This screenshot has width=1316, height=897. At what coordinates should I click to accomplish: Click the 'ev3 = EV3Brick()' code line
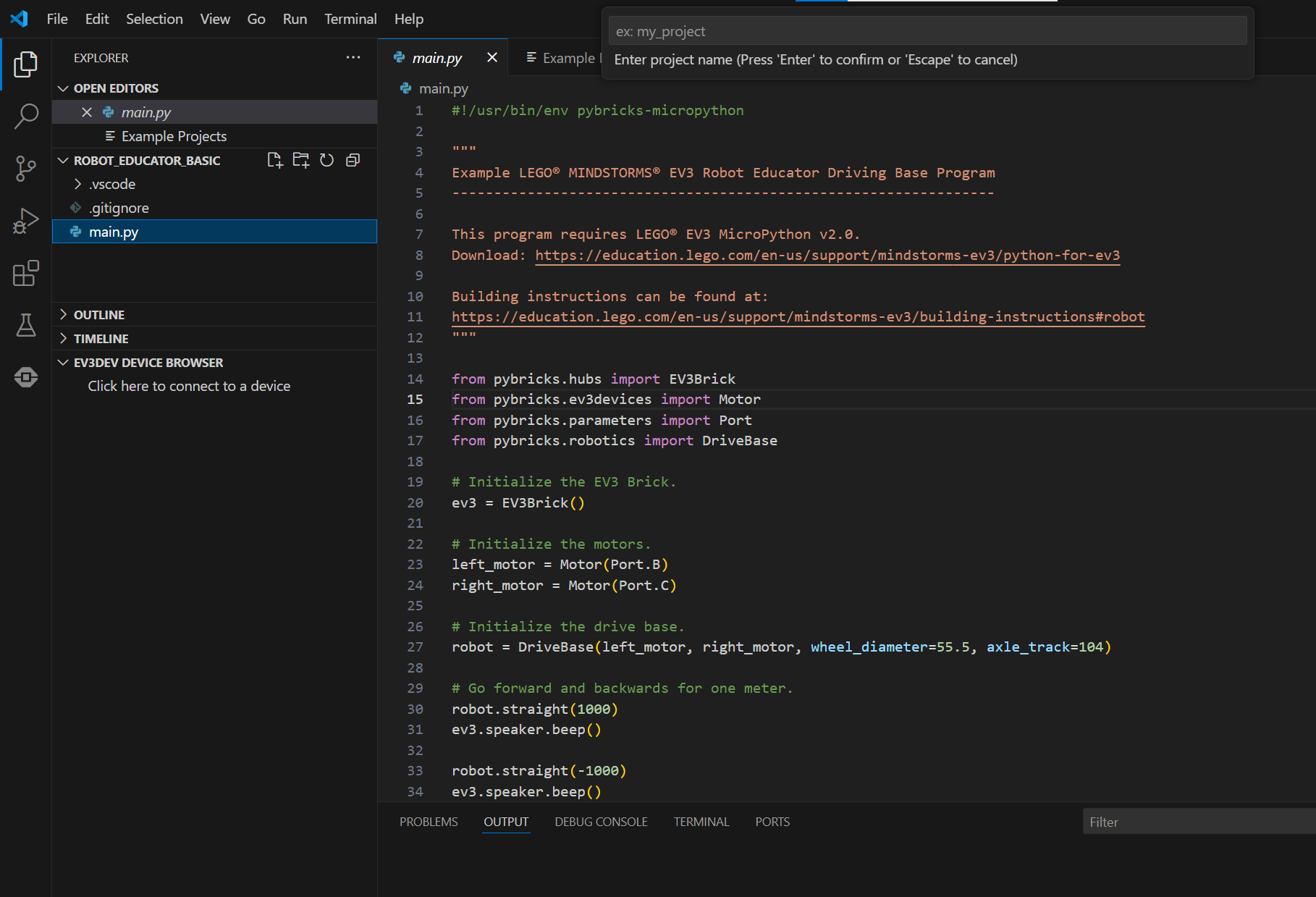click(518, 502)
